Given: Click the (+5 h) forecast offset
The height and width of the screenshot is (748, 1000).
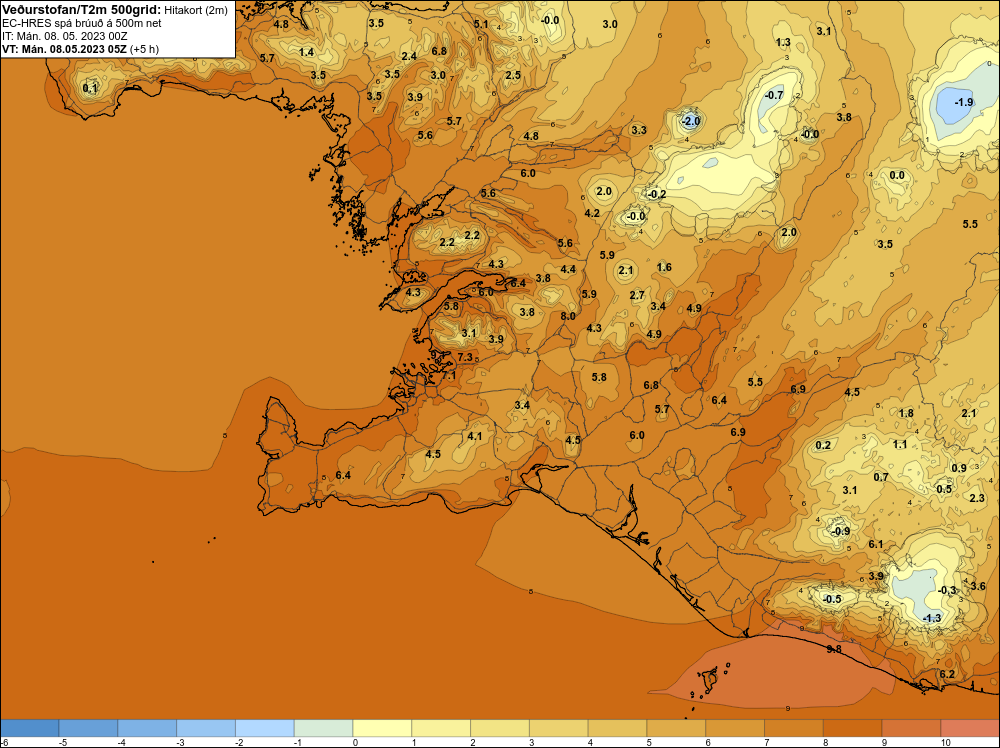Looking at the screenshot, I should pyautogui.click(x=144, y=49).
